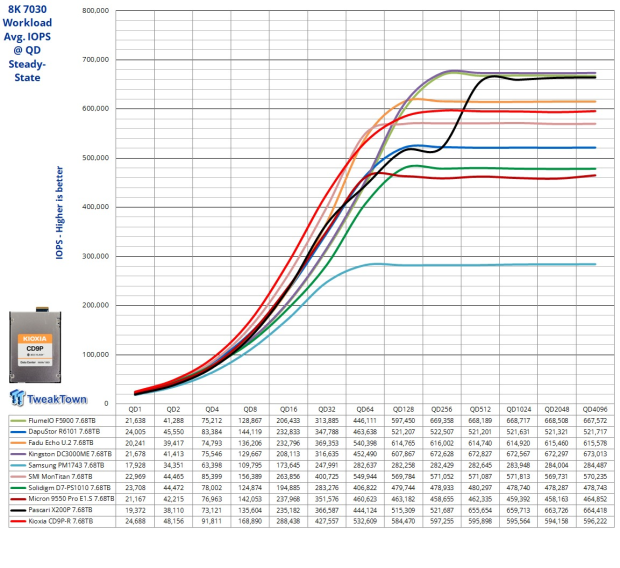The width and height of the screenshot is (620, 568).
Task: Click the Kioxia CD9P drive photo
Action: (35, 345)
